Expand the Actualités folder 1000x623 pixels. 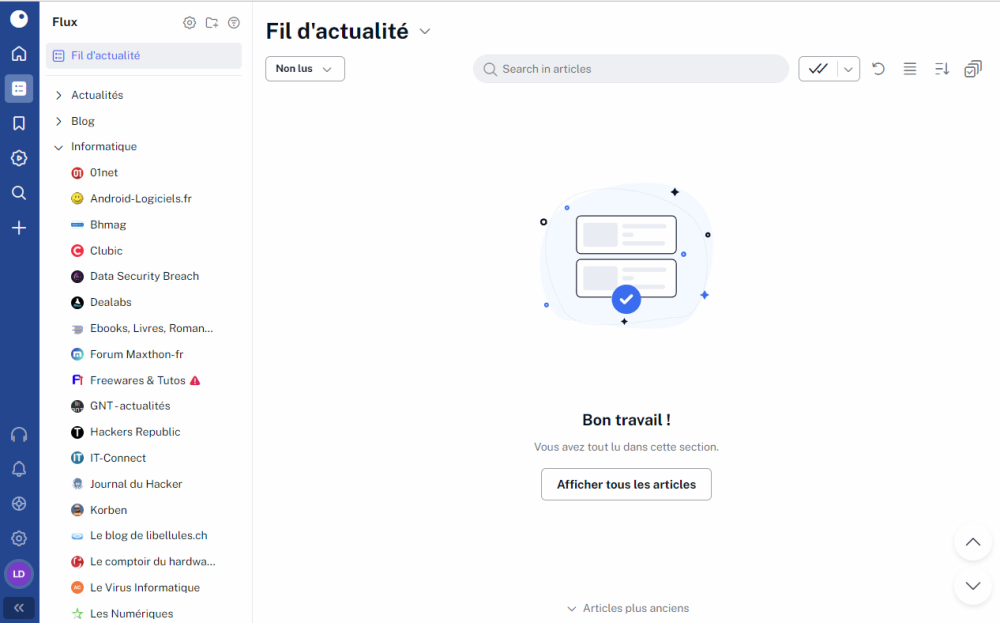click(x=59, y=95)
